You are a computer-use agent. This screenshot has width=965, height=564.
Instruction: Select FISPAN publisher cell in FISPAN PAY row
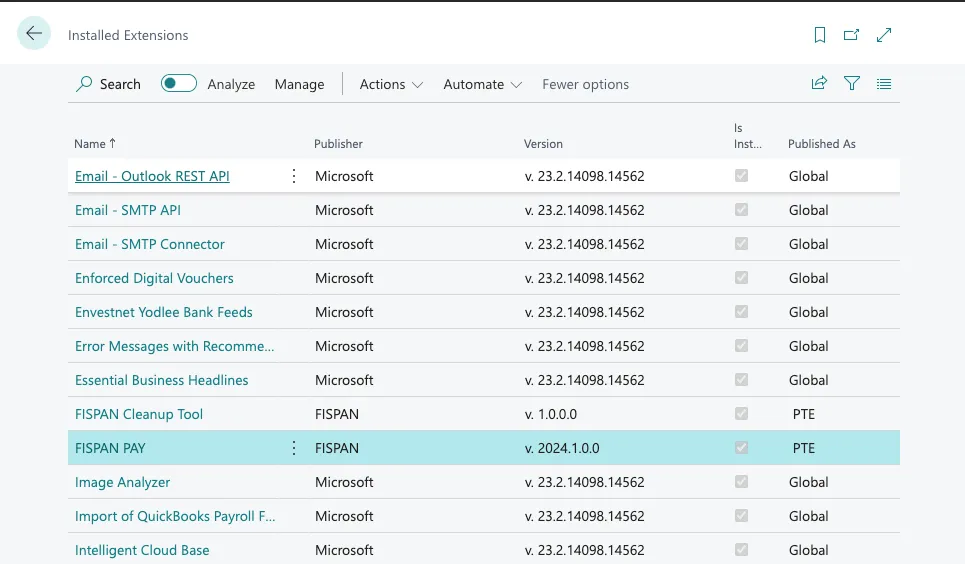[x=337, y=448]
